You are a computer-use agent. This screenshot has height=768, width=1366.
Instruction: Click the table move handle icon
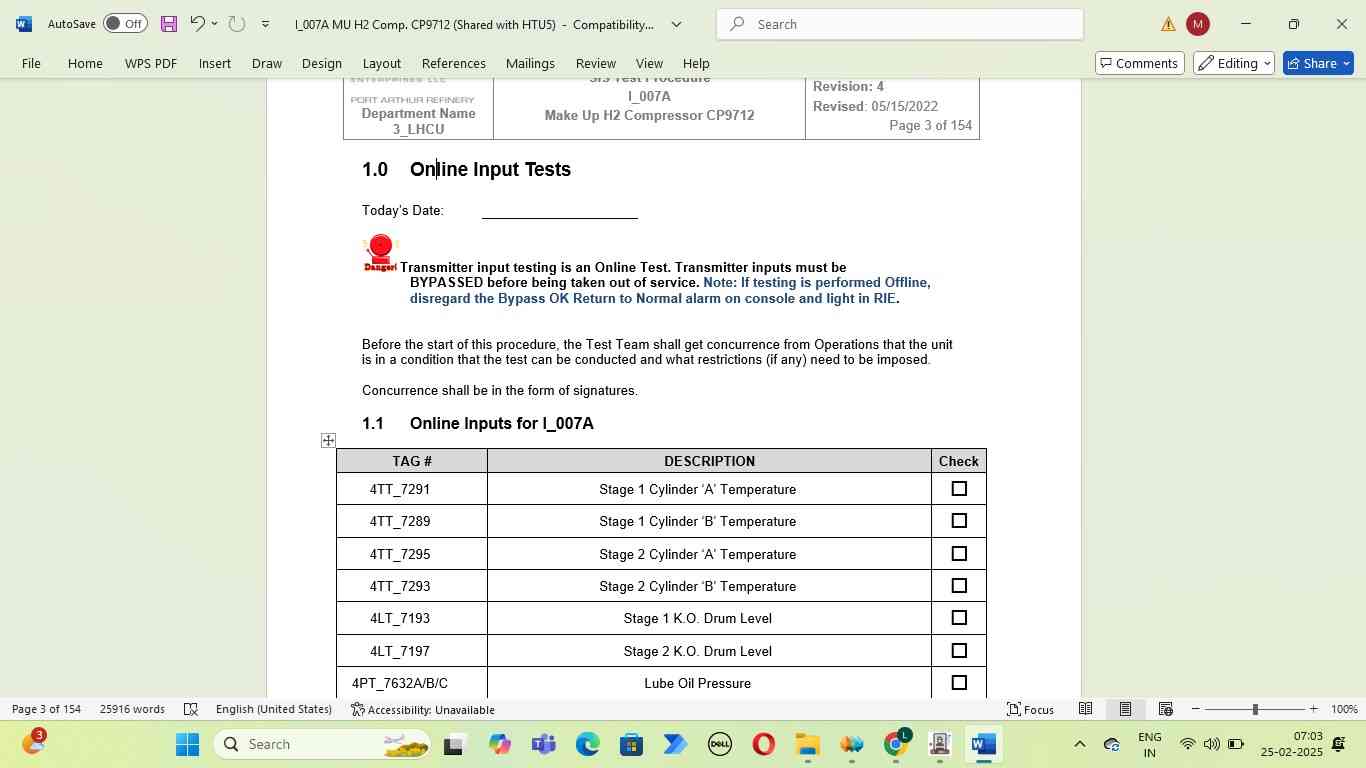coord(328,440)
